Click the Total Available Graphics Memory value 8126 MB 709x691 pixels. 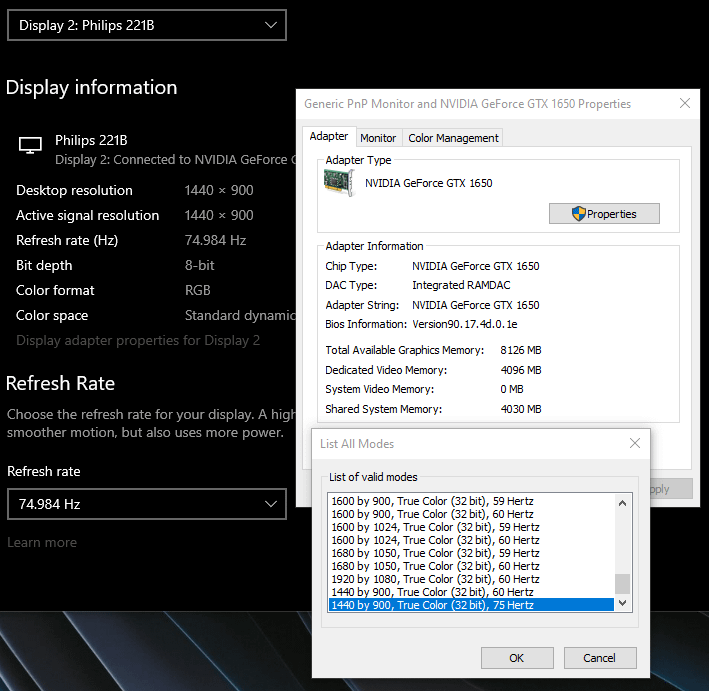(x=521, y=350)
